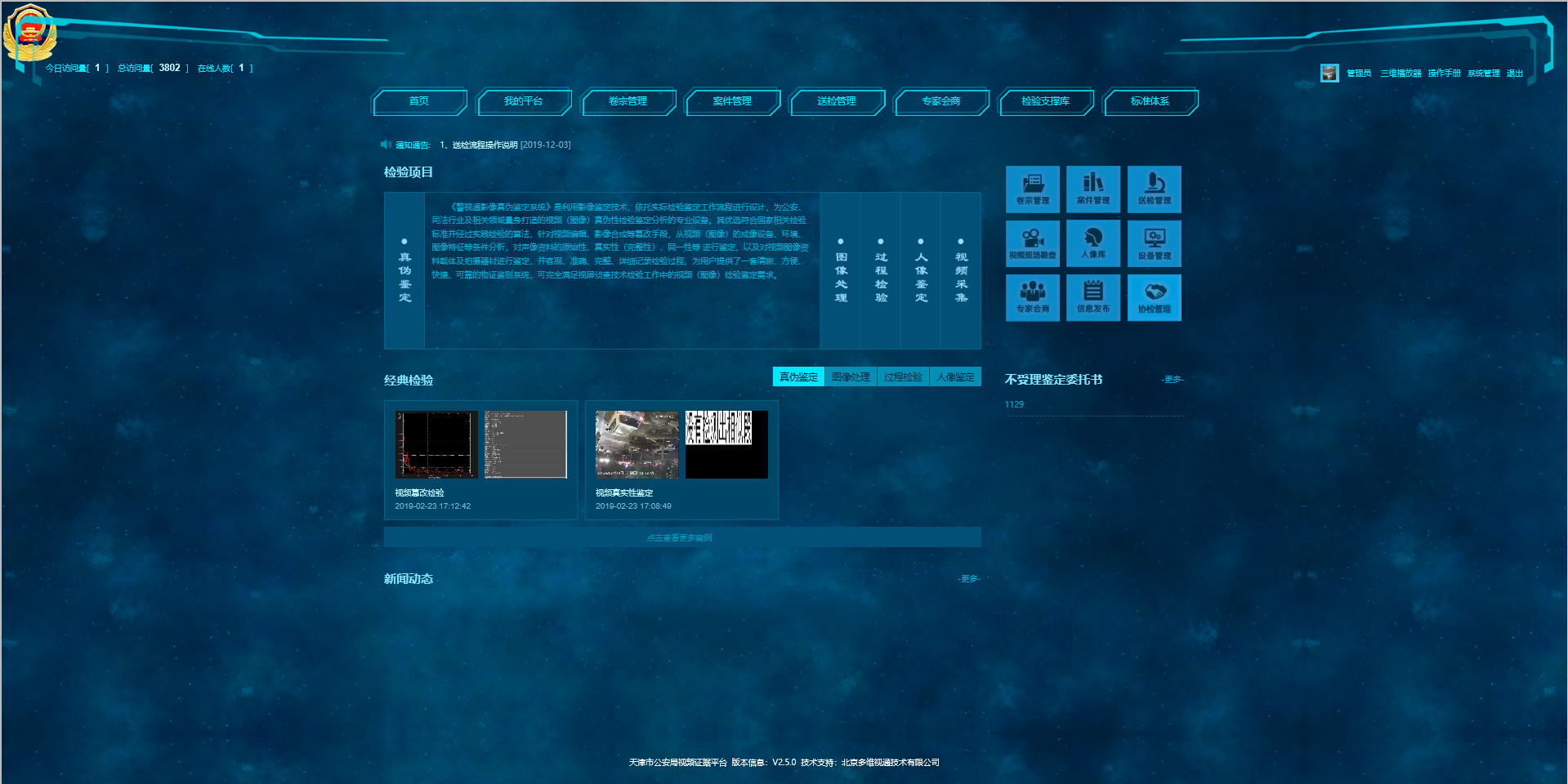The width and height of the screenshot is (1568, 784).
Task: Switch to 过程检验 filter
Action: pyautogui.click(x=903, y=376)
